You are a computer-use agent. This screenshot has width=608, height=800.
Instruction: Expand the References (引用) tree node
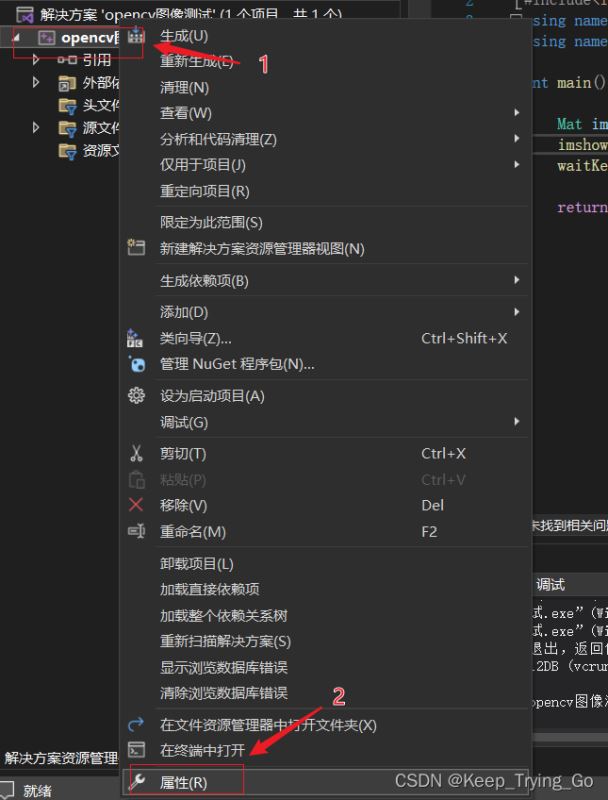click(x=37, y=60)
